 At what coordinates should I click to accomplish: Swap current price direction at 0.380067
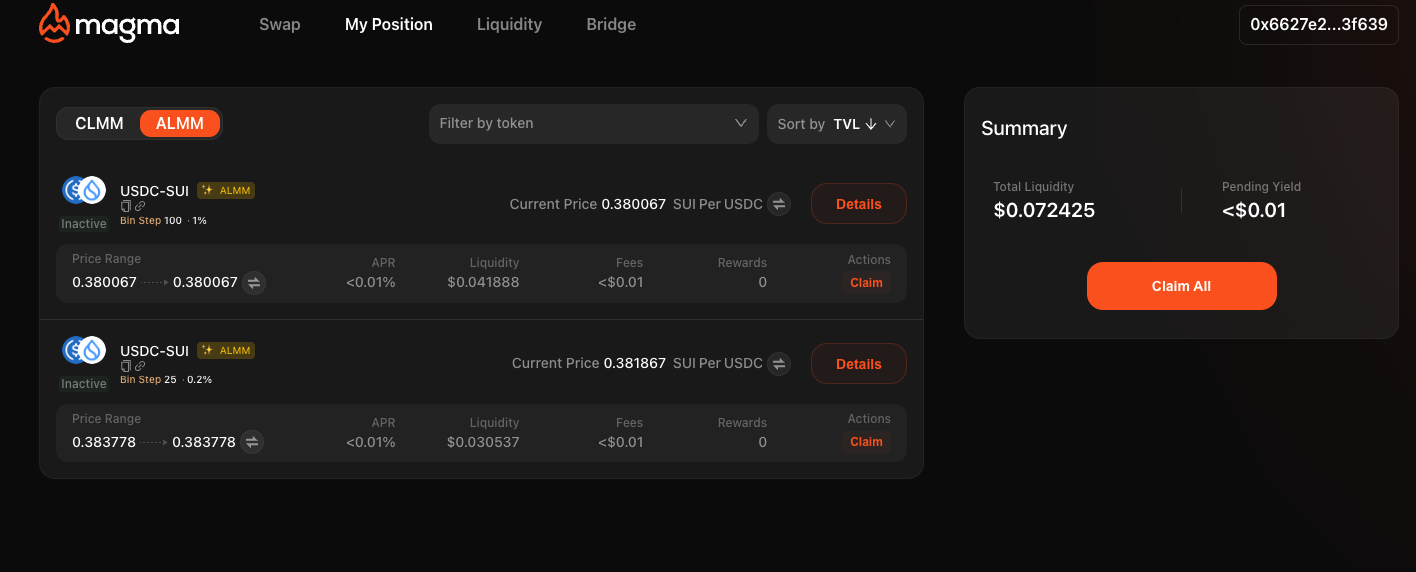pyautogui.click(x=779, y=204)
